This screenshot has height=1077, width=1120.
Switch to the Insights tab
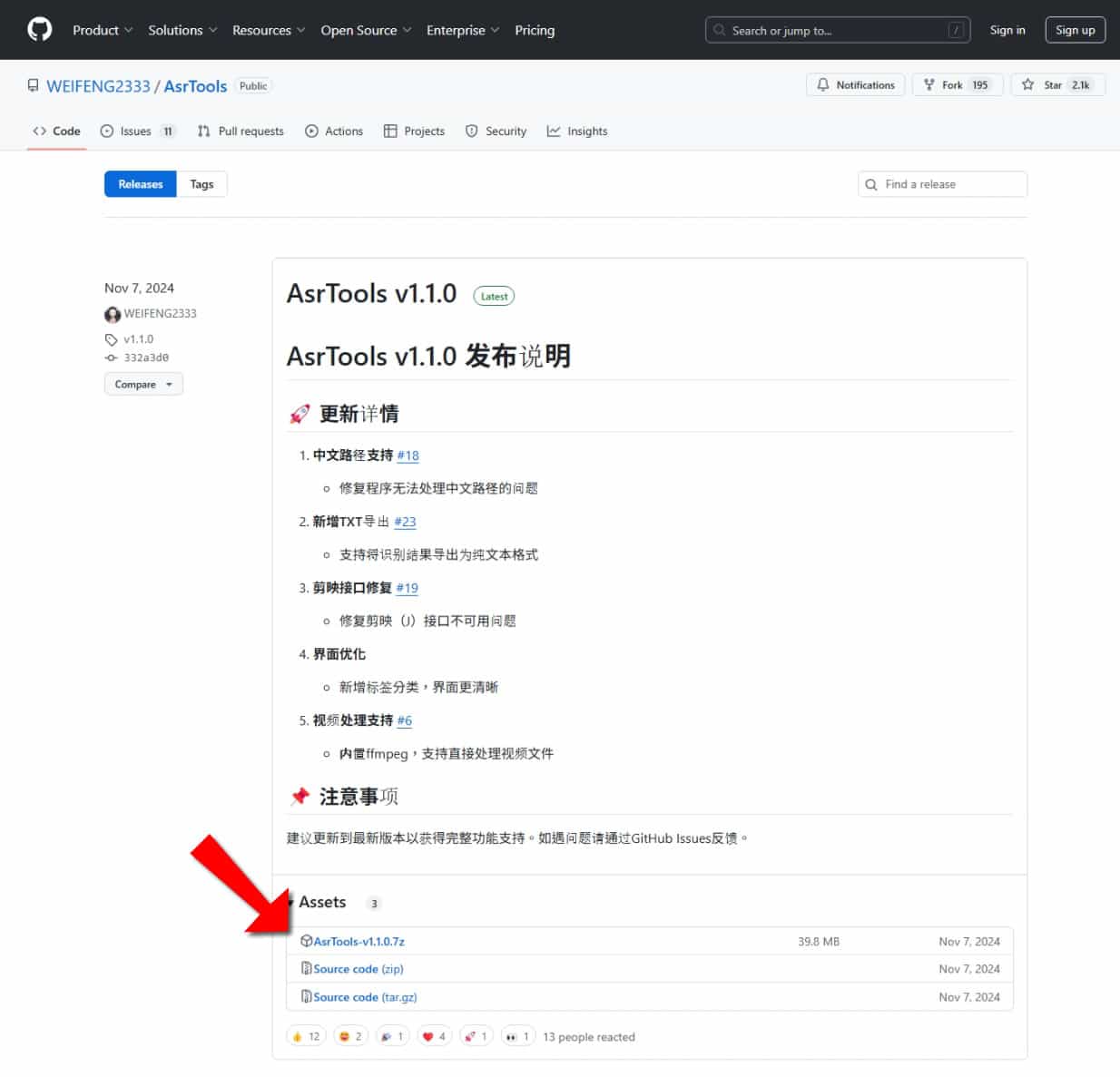tap(577, 132)
